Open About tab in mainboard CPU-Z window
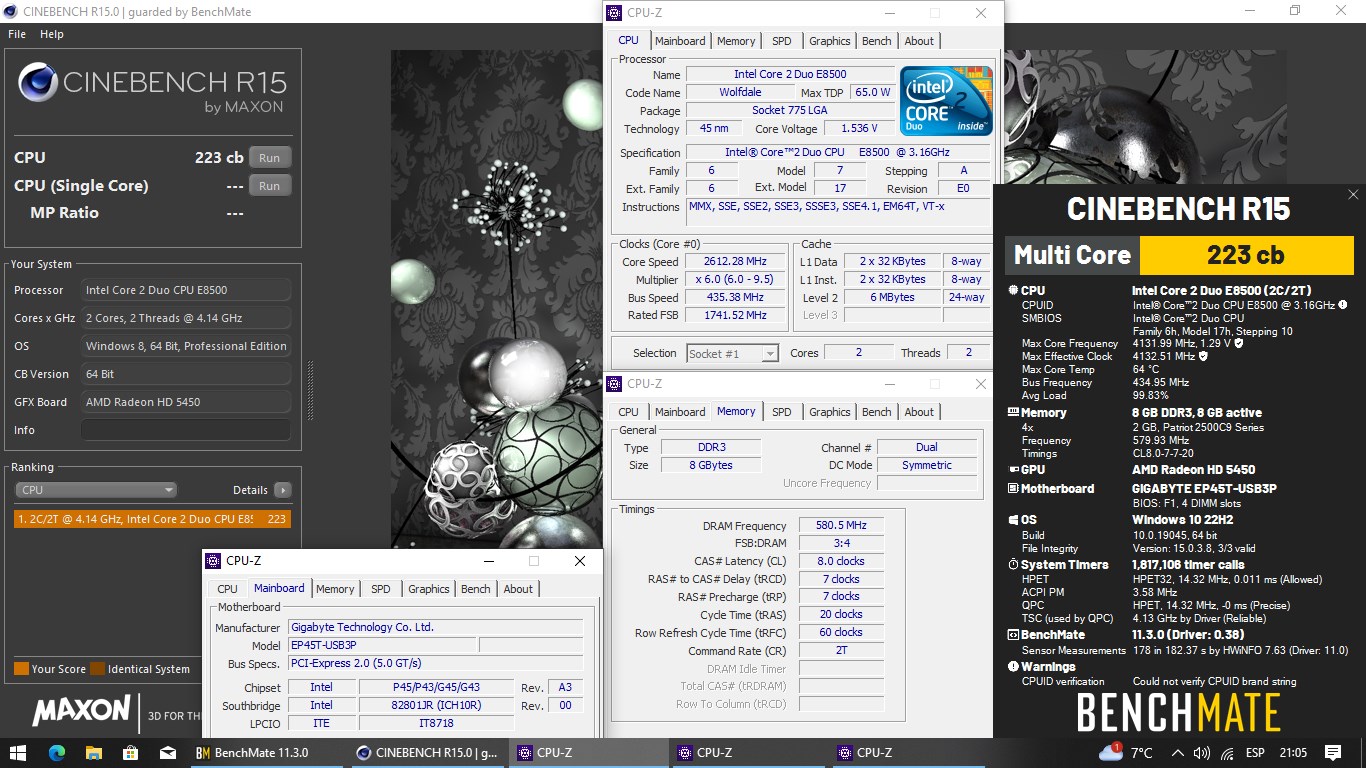This screenshot has height=768, width=1366. click(518, 589)
